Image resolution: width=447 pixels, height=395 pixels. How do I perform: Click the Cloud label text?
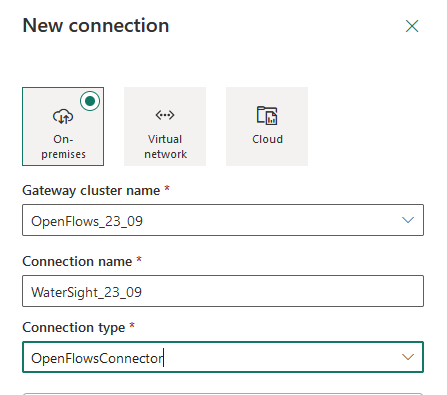pos(267,139)
